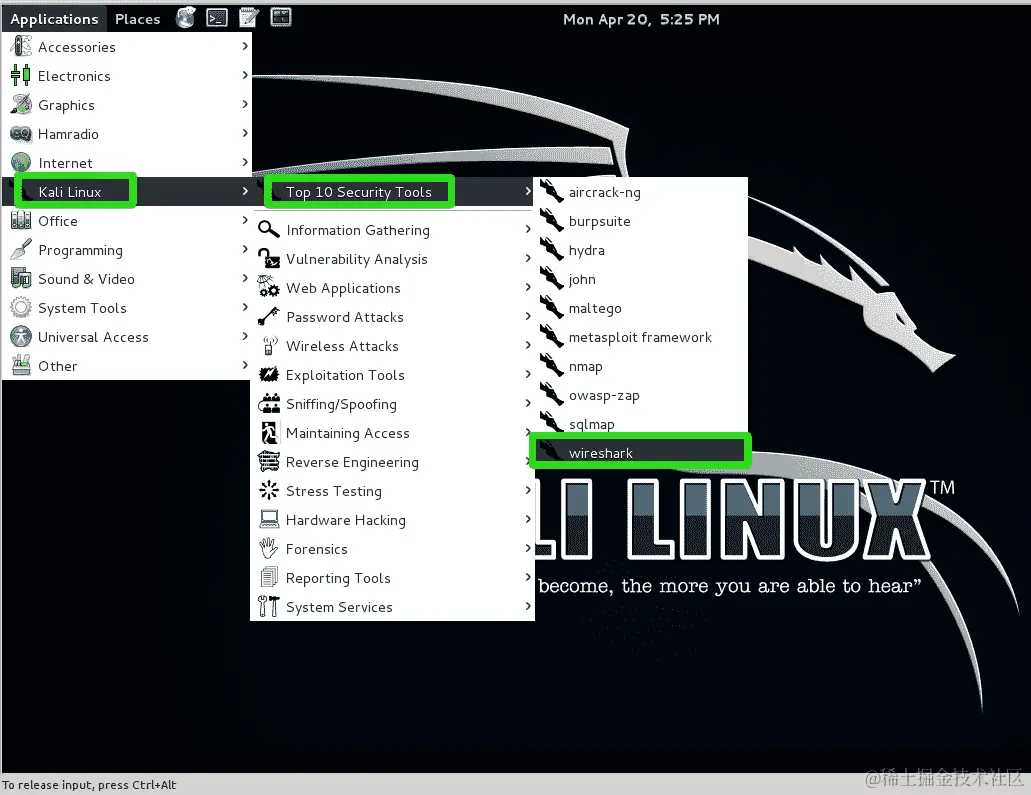Expand the Forensics submenu arrow

[527, 548]
